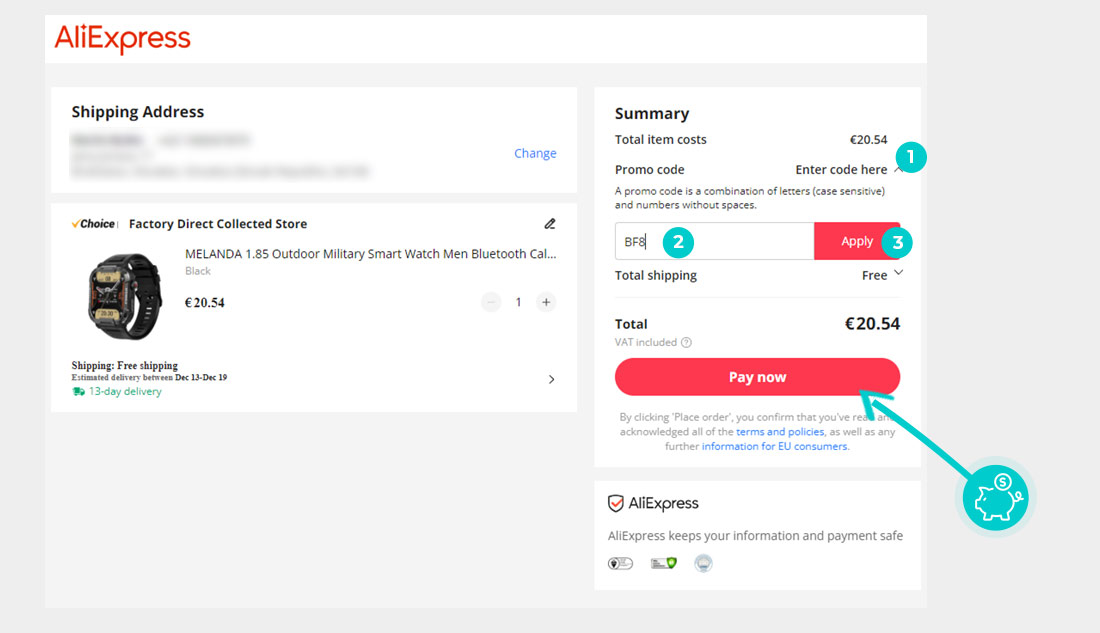Decrease smart watch quantity

click(x=491, y=302)
